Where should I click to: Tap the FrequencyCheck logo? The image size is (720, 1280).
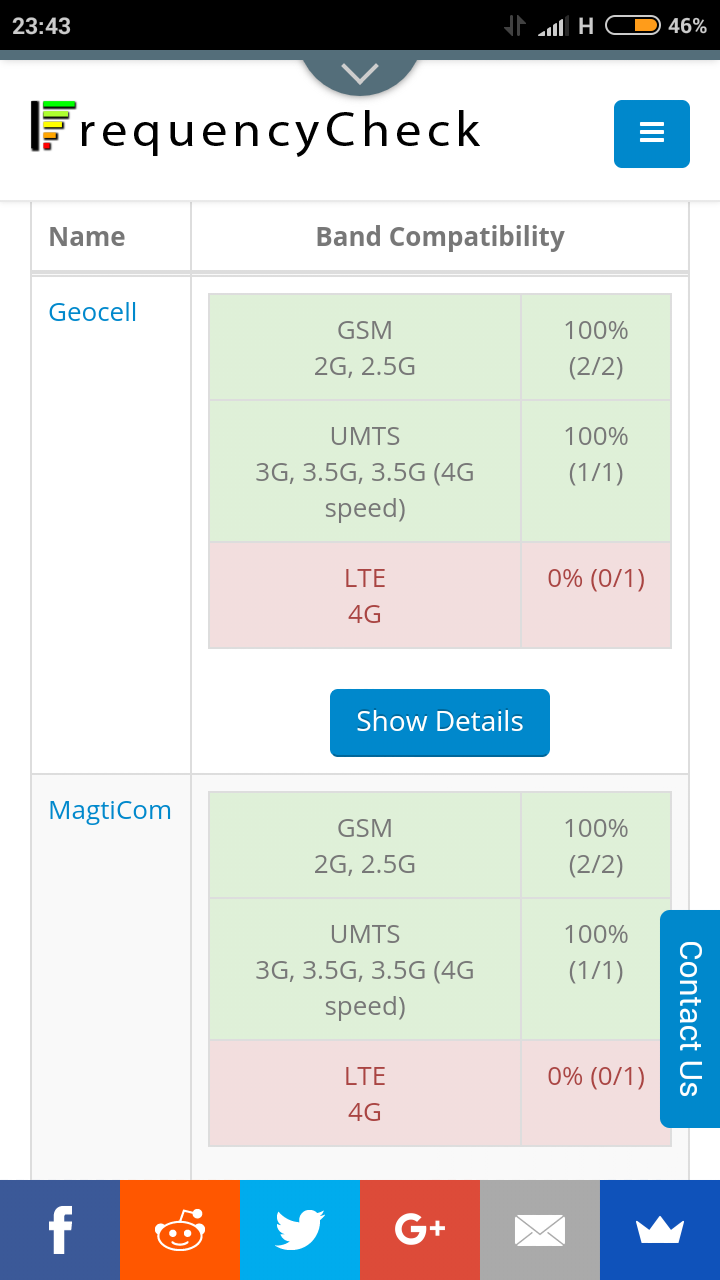(256, 130)
